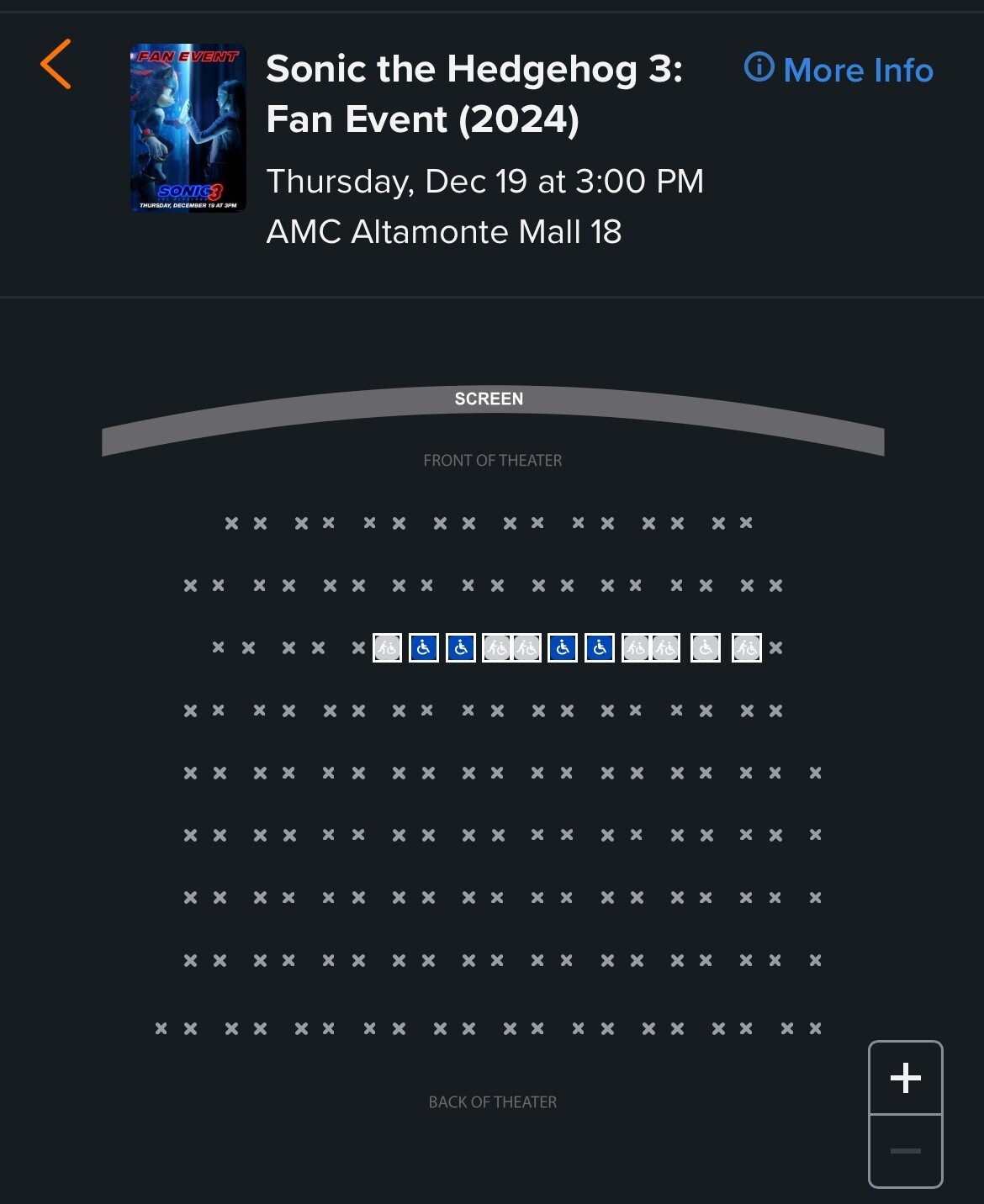984x1204 pixels.
Task: Click companion seat right of fourth blue wheelchair
Action: click(x=636, y=648)
